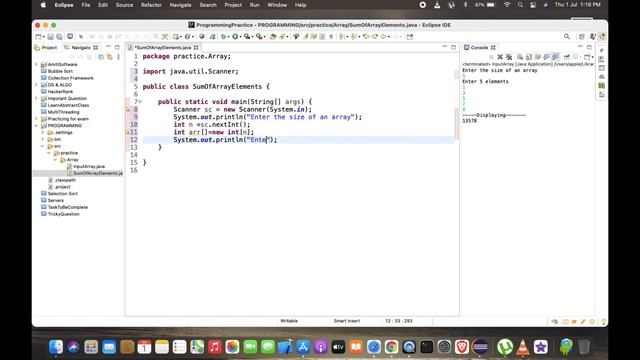Image resolution: width=640 pixels, height=360 pixels.
Task: Click the Link with Editor icon in Navigator
Action: tap(109, 57)
